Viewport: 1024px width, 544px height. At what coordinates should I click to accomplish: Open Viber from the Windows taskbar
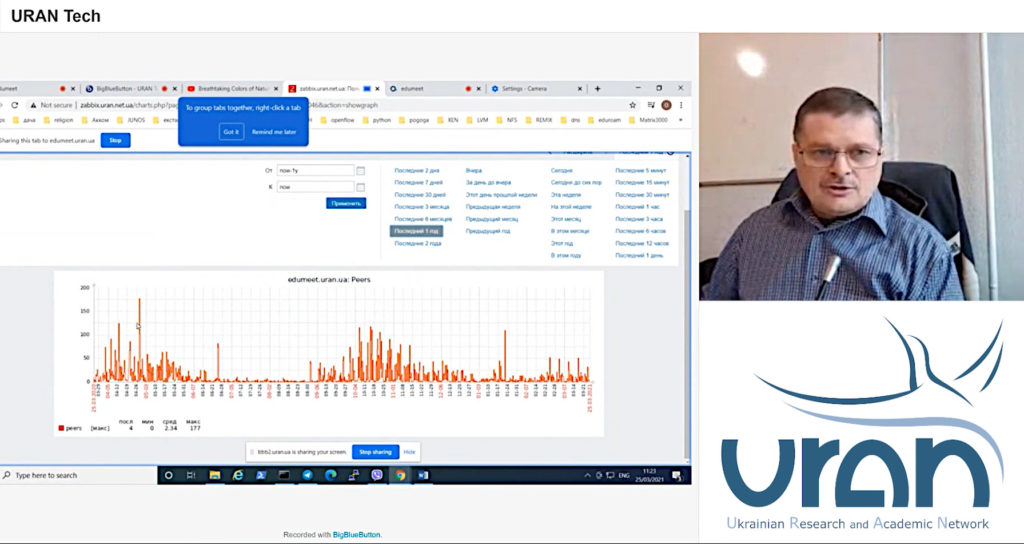point(377,475)
